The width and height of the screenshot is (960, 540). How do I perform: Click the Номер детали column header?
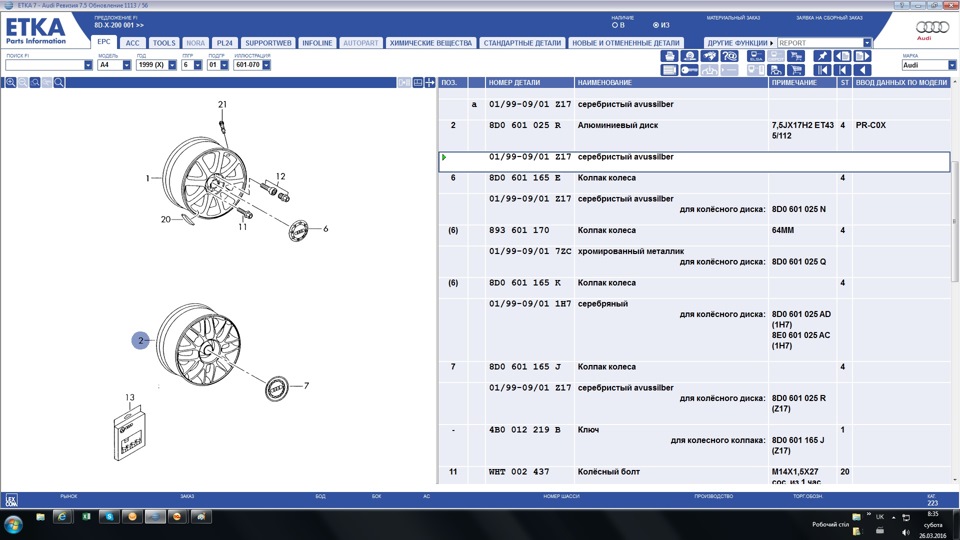point(530,82)
